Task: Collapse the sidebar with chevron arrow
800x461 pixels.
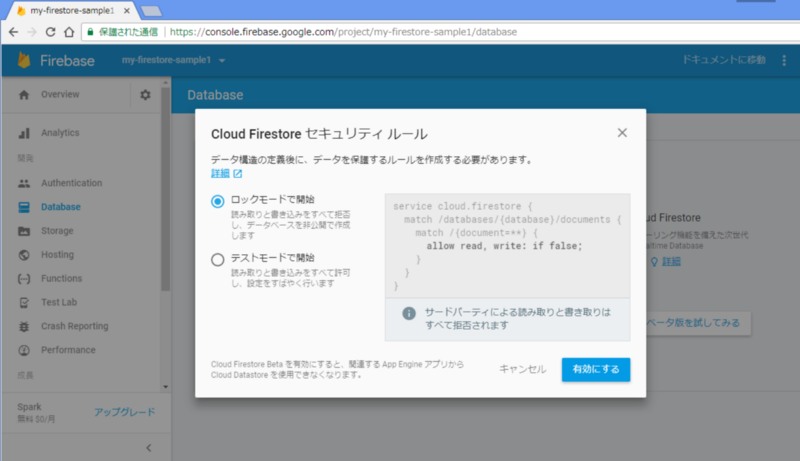Action: [148, 448]
